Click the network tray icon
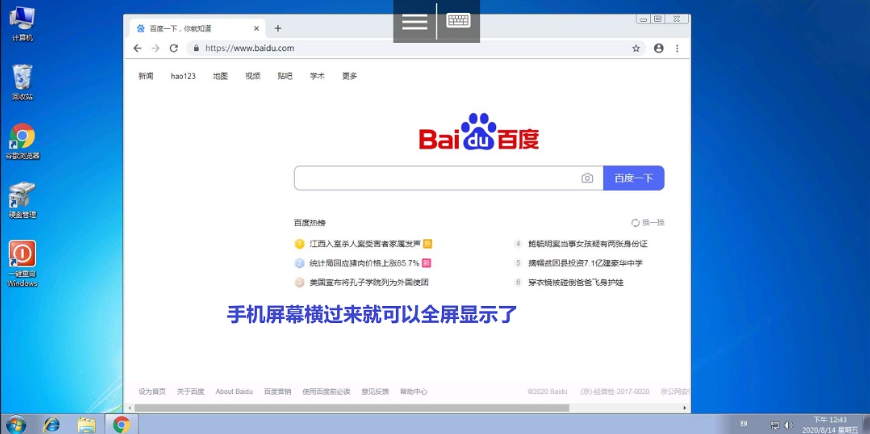This screenshot has width=870, height=434. coord(775,425)
